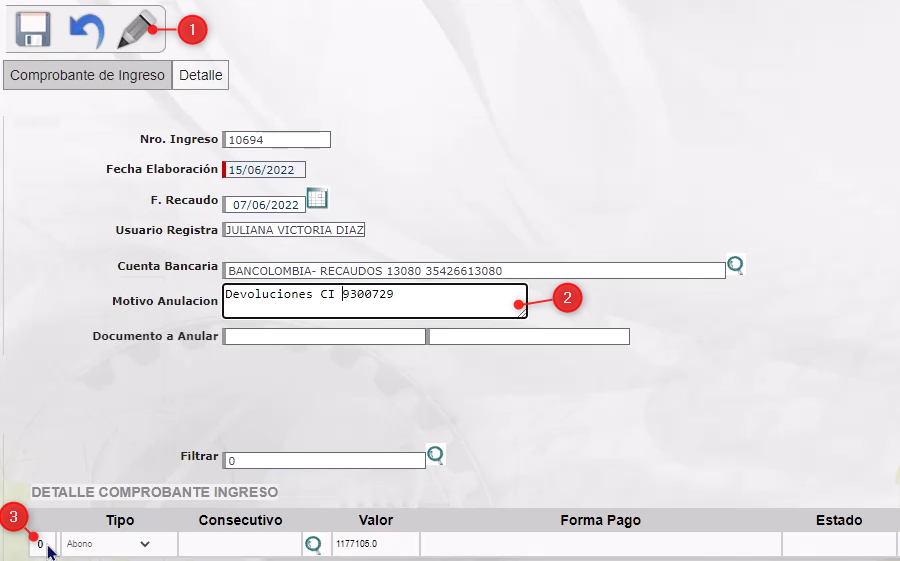This screenshot has width=900, height=561.
Task: Click the Consecutivo lookup magnifier in detail row
Action: point(313,544)
